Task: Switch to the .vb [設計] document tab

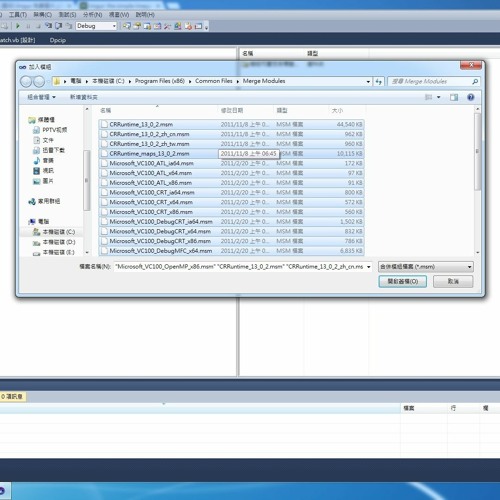Action: (17, 40)
